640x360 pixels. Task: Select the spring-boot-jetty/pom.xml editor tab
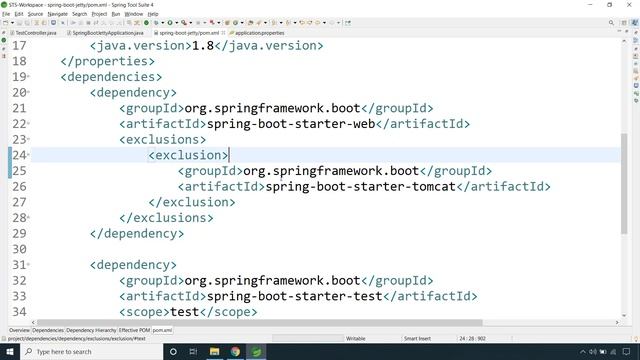[188, 33]
